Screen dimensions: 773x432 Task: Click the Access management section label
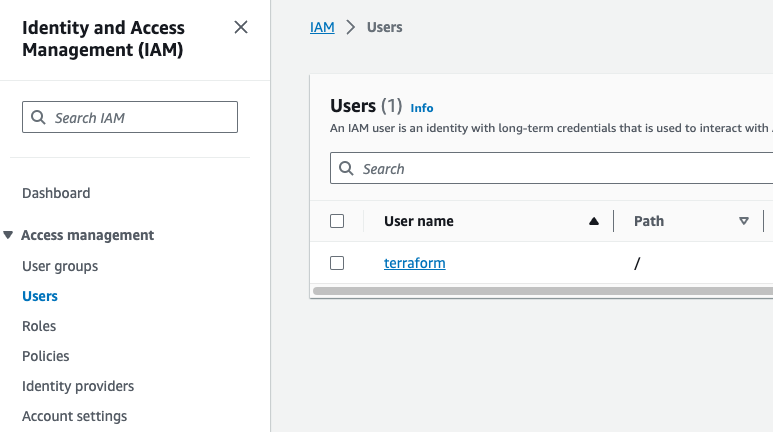(x=87, y=235)
